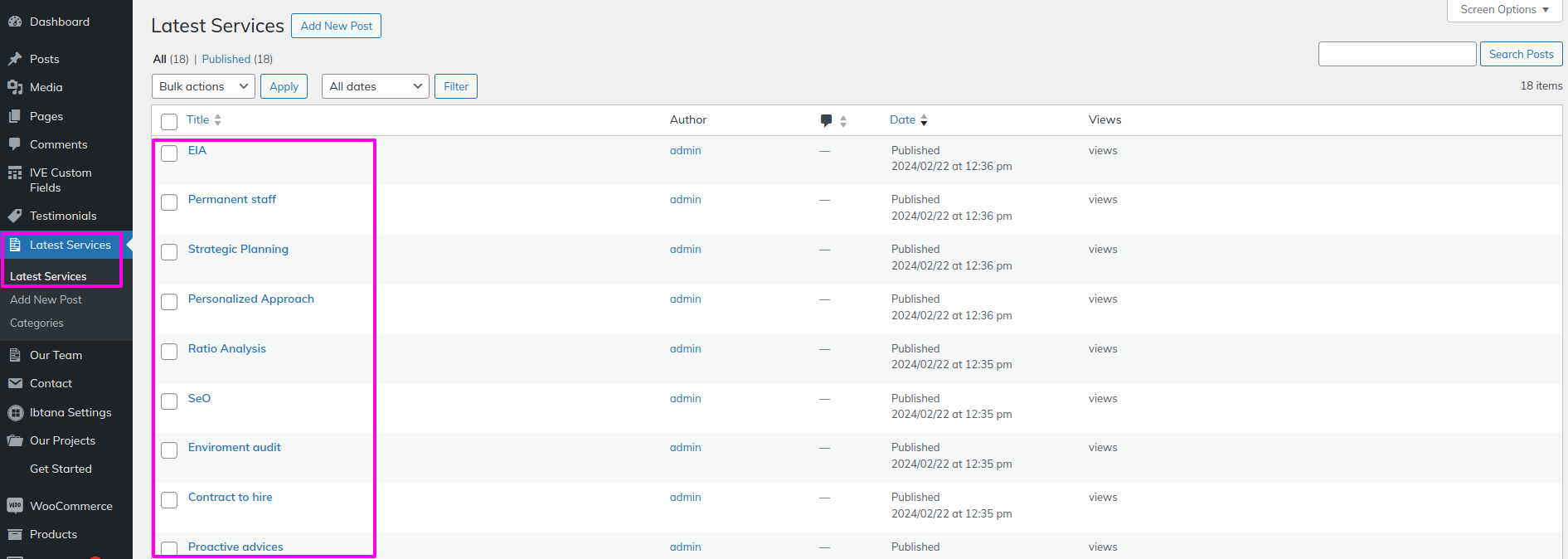Expand the Screen Options panel
The height and width of the screenshot is (559, 1568).
(1504, 10)
